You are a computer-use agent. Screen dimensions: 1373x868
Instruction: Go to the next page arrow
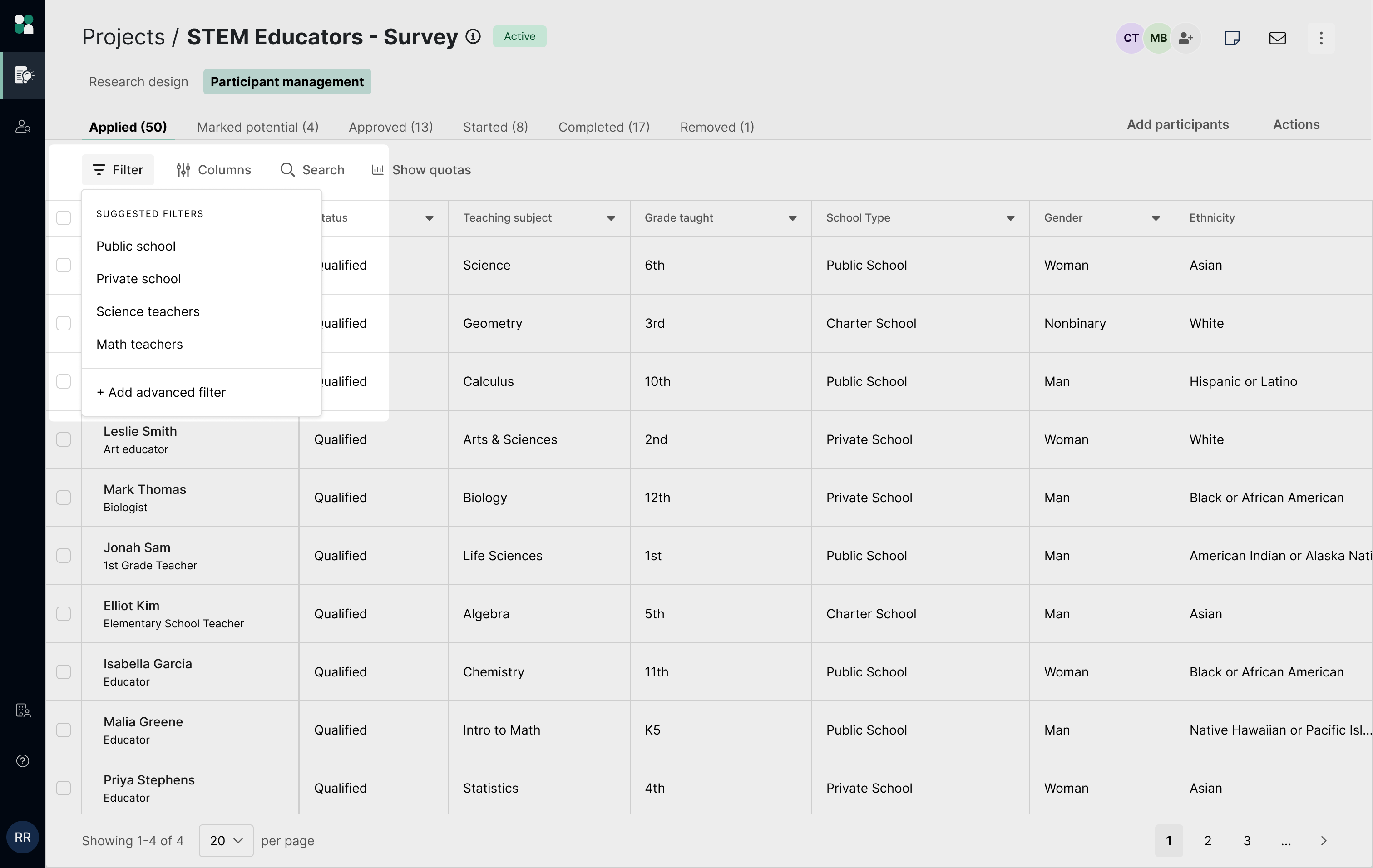tap(1324, 841)
